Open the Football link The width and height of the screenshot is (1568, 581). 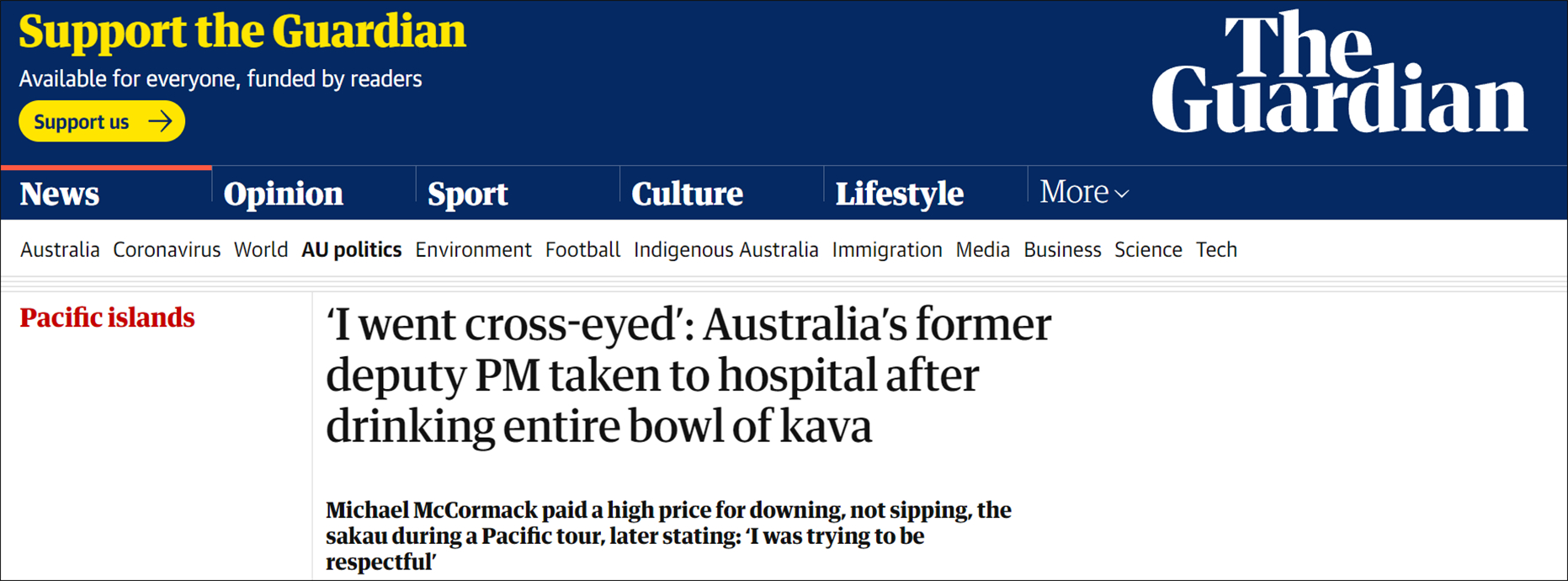coord(582,250)
